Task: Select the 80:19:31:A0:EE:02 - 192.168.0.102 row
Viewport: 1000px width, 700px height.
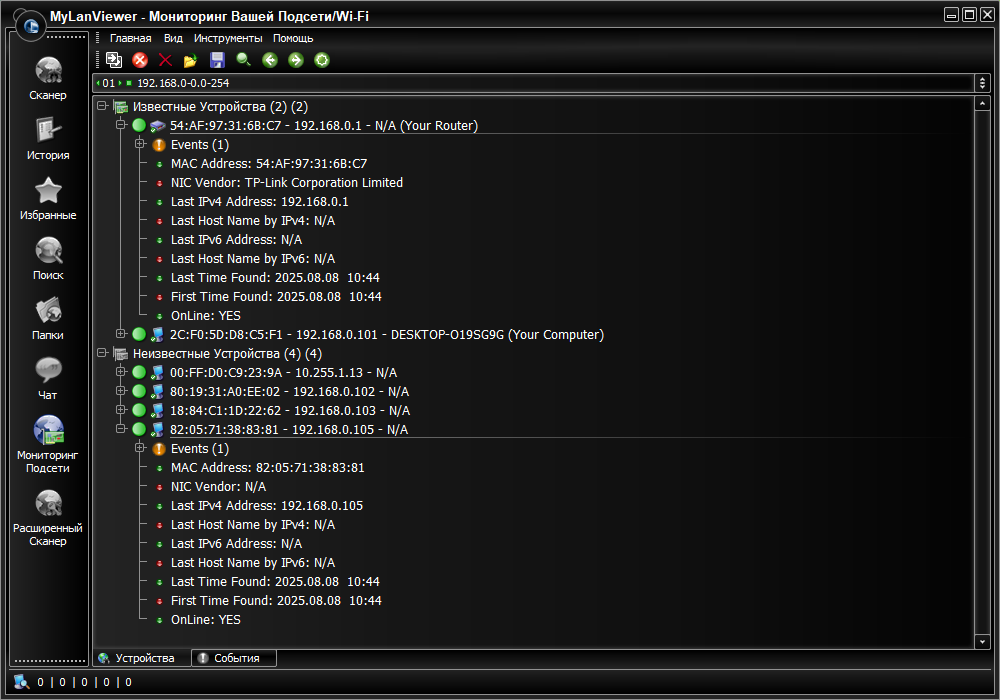Action: point(289,391)
